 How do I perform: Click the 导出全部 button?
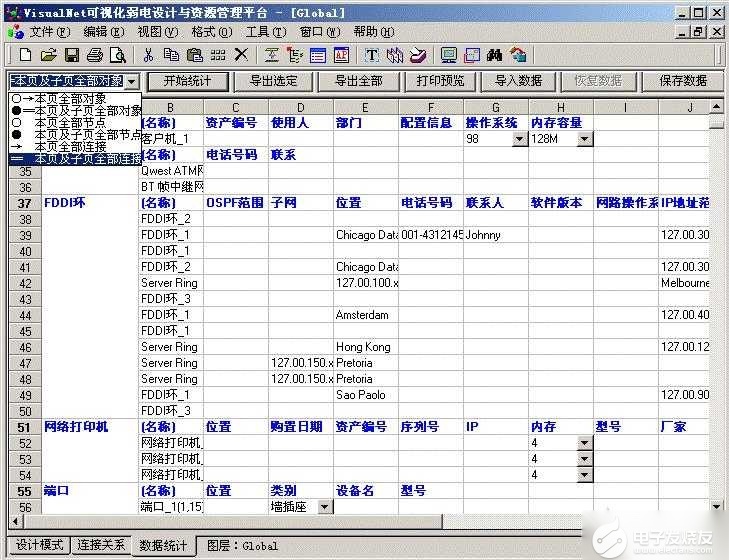tap(359, 81)
